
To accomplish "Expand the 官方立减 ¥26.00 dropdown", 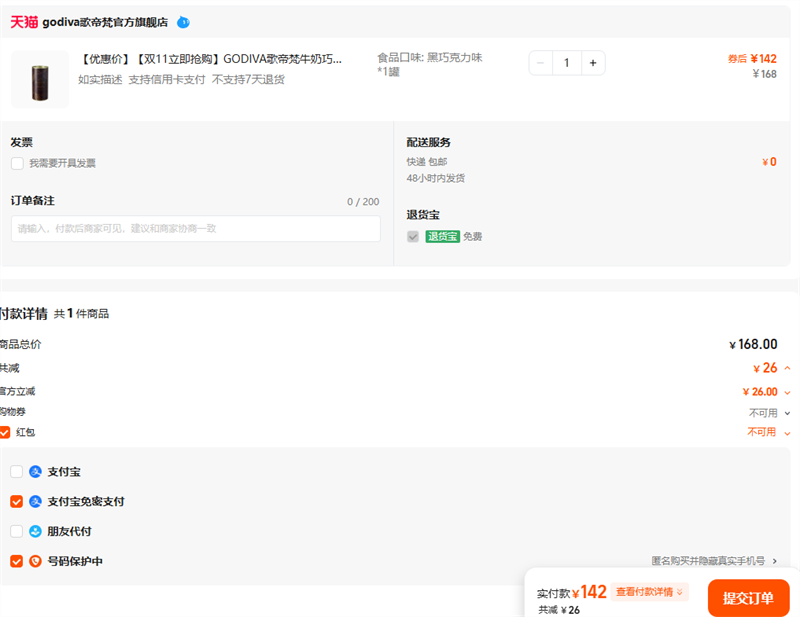I will point(787,392).
